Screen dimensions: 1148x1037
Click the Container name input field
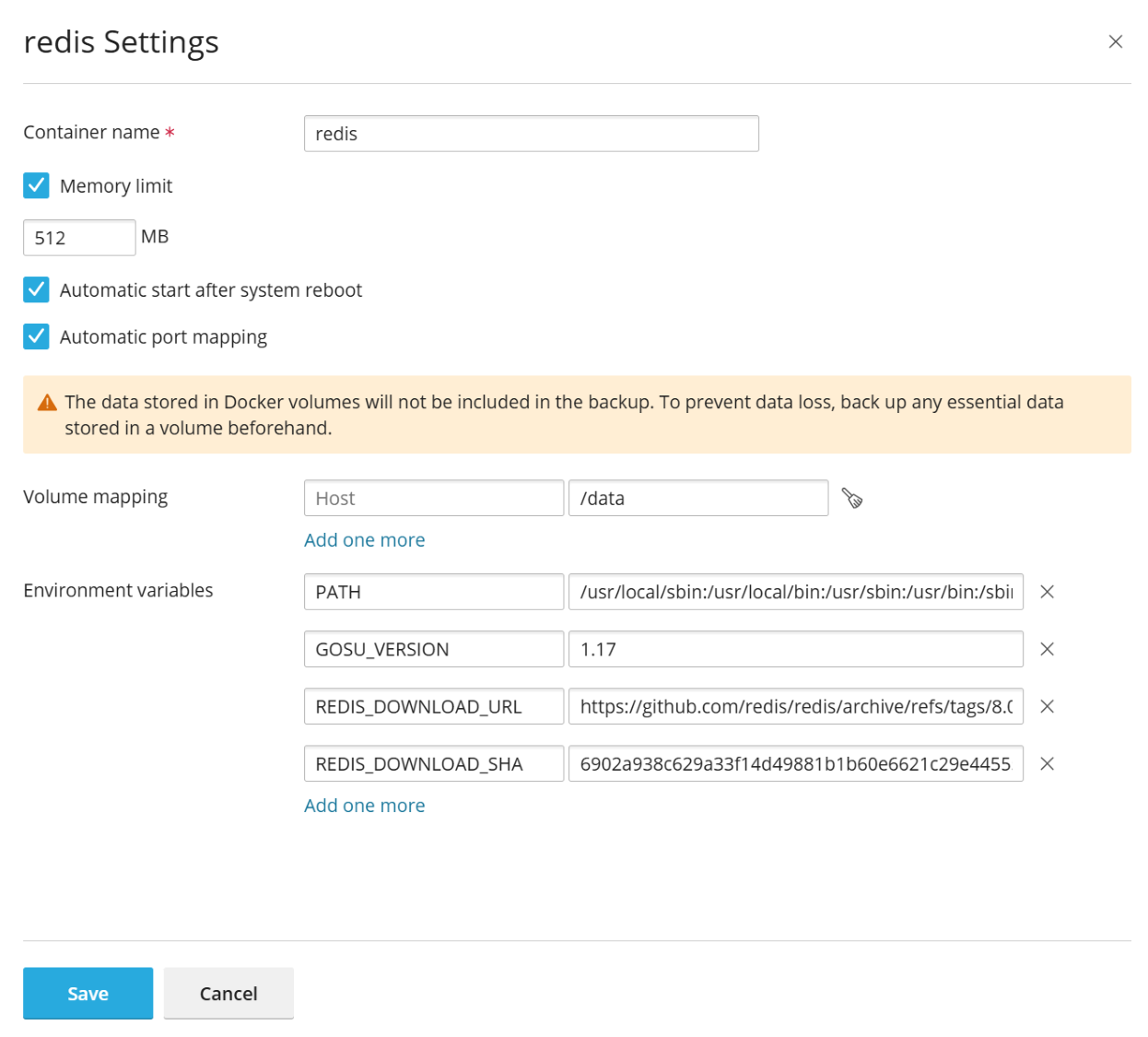click(x=531, y=133)
